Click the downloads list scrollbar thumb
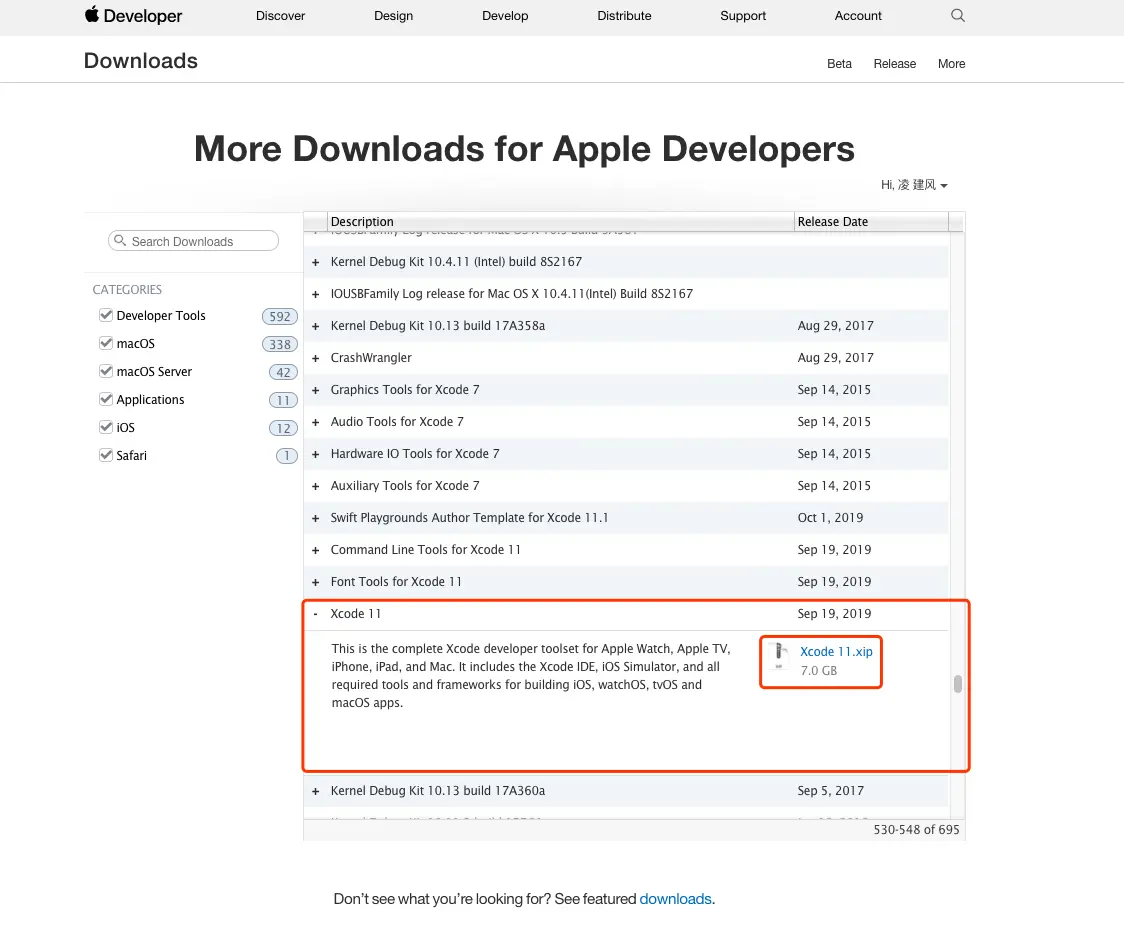Viewport: 1124px width, 940px height. (957, 683)
